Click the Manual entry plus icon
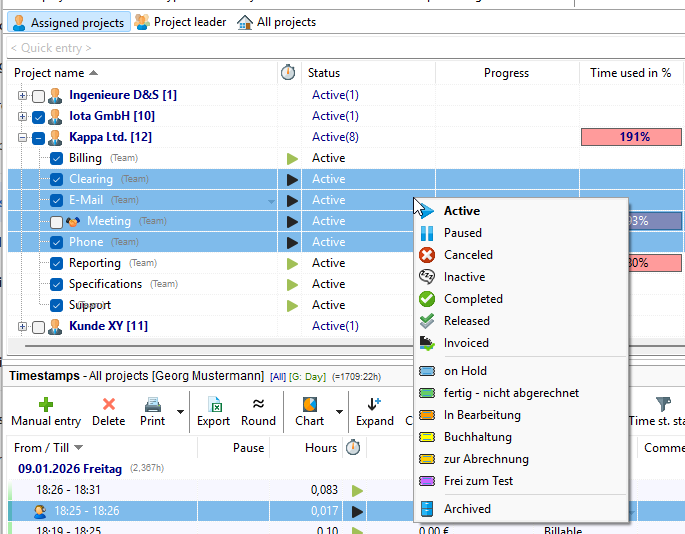685x534 pixels. [45, 405]
